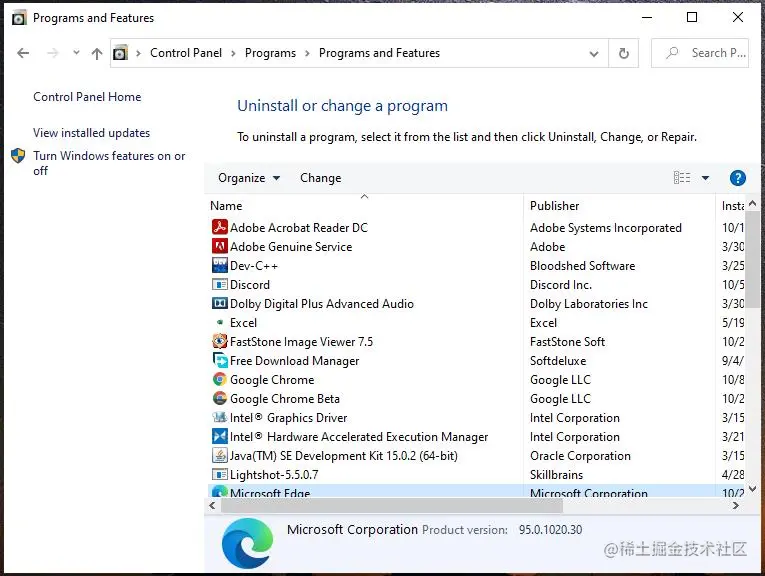Open the recent locations dropdown arrow
This screenshot has height=576, width=765.
pos(76,52)
